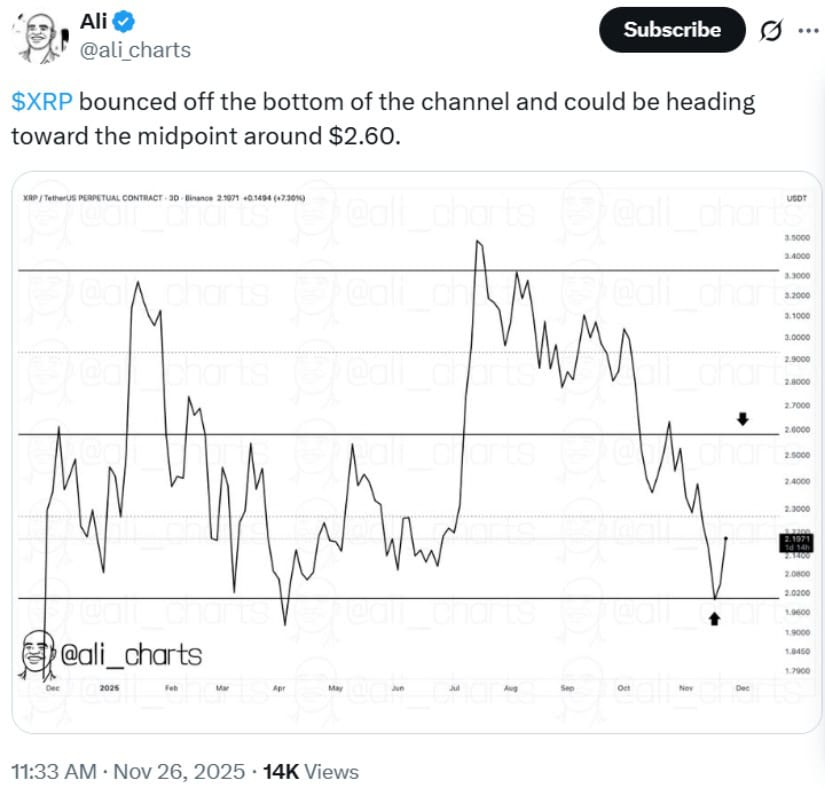The image size is (825, 788).
Task: Open the $XRP cashtag search
Action: tap(39, 101)
